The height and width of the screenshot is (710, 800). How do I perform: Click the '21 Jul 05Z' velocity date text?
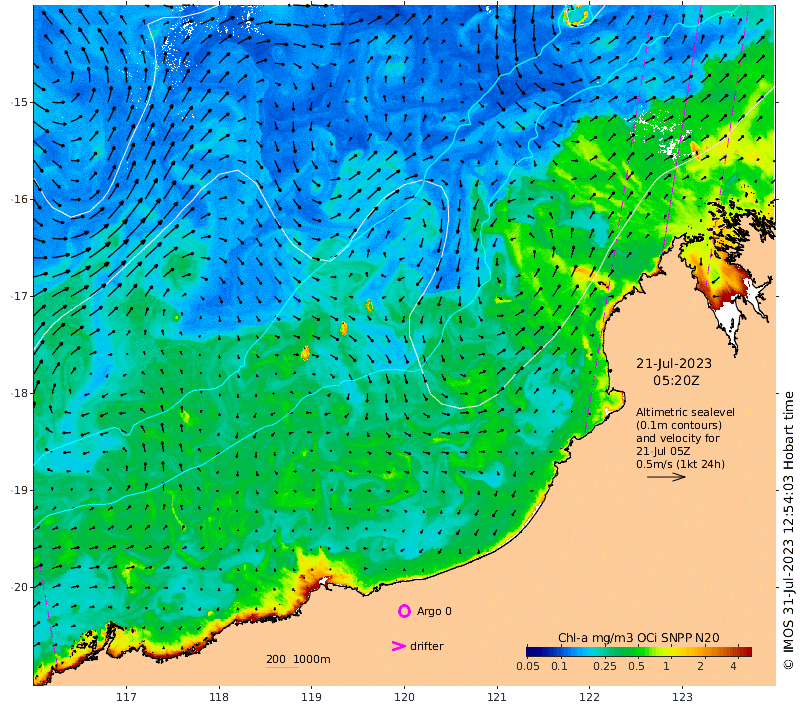coord(663,451)
